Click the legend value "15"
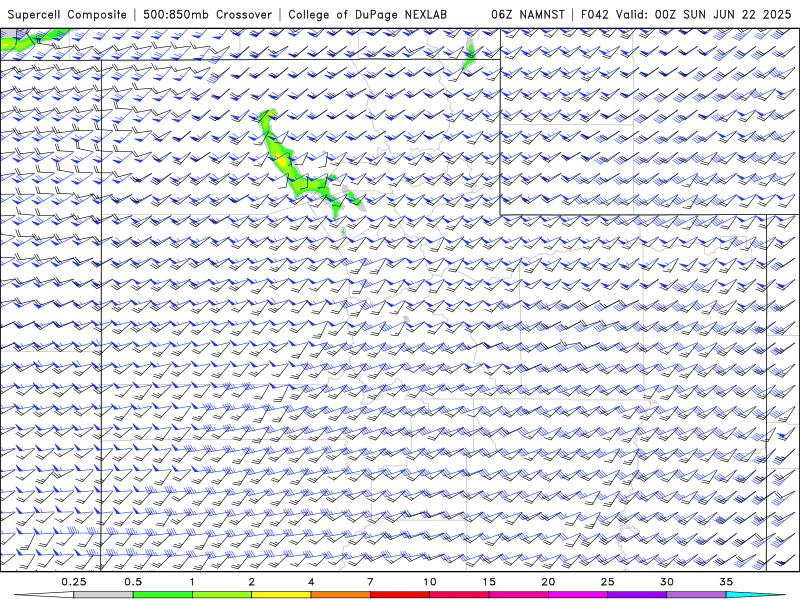 (x=489, y=582)
